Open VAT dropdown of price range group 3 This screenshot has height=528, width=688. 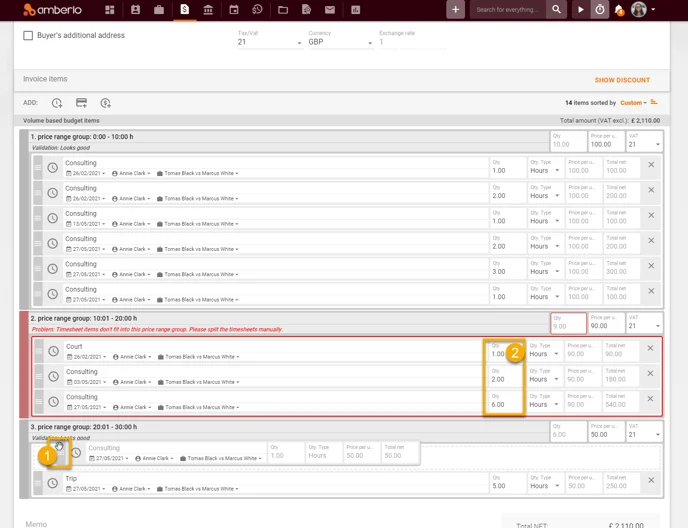coord(644,431)
